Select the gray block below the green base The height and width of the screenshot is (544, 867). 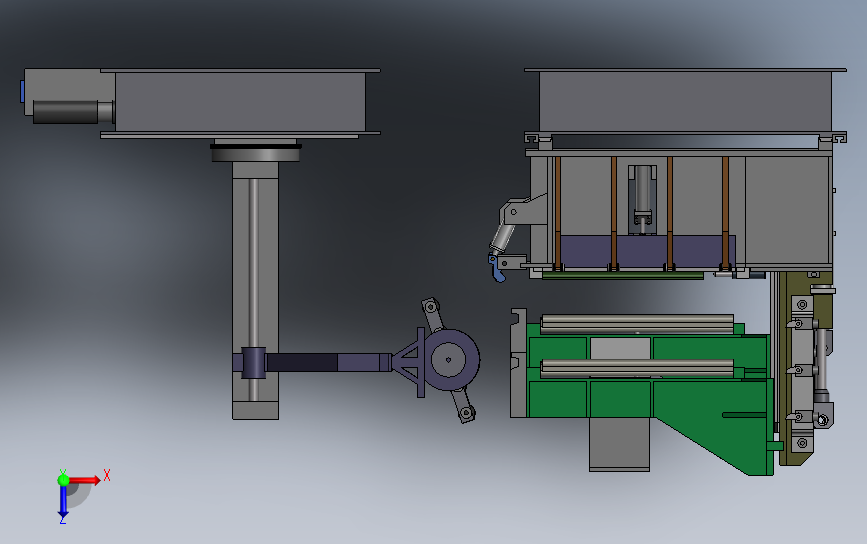click(619, 444)
